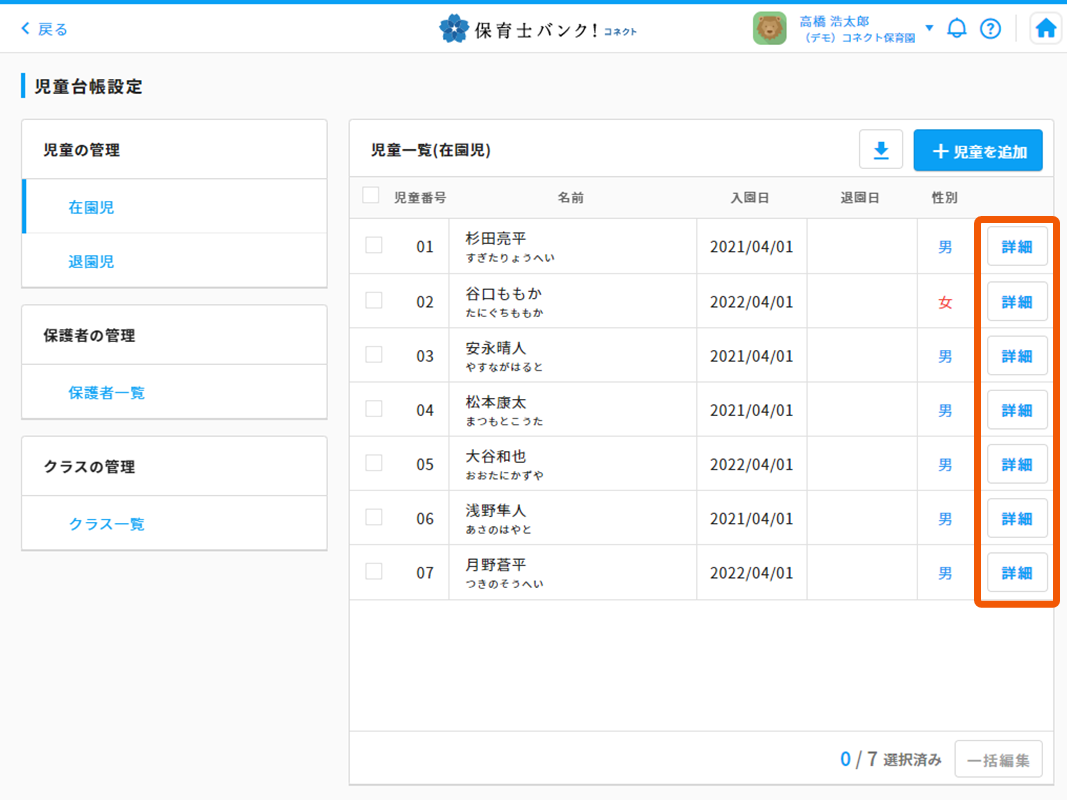This screenshot has height=800, width=1067.
Task: Toggle the select-all checkbox in the table header
Action: [371, 196]
